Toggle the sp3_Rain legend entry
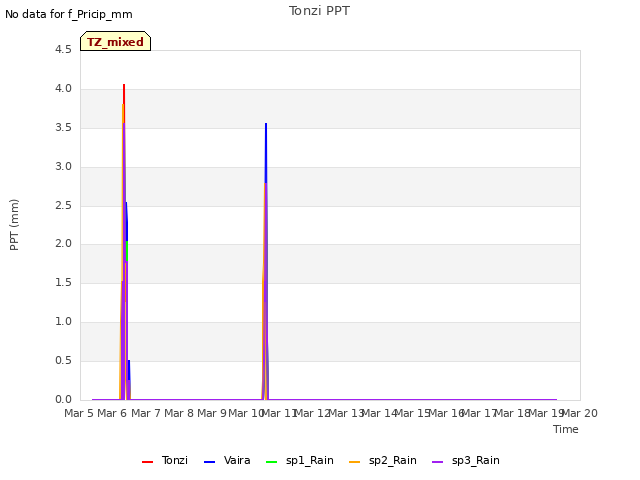The image size is (640, 480). (x=466, y=461)
